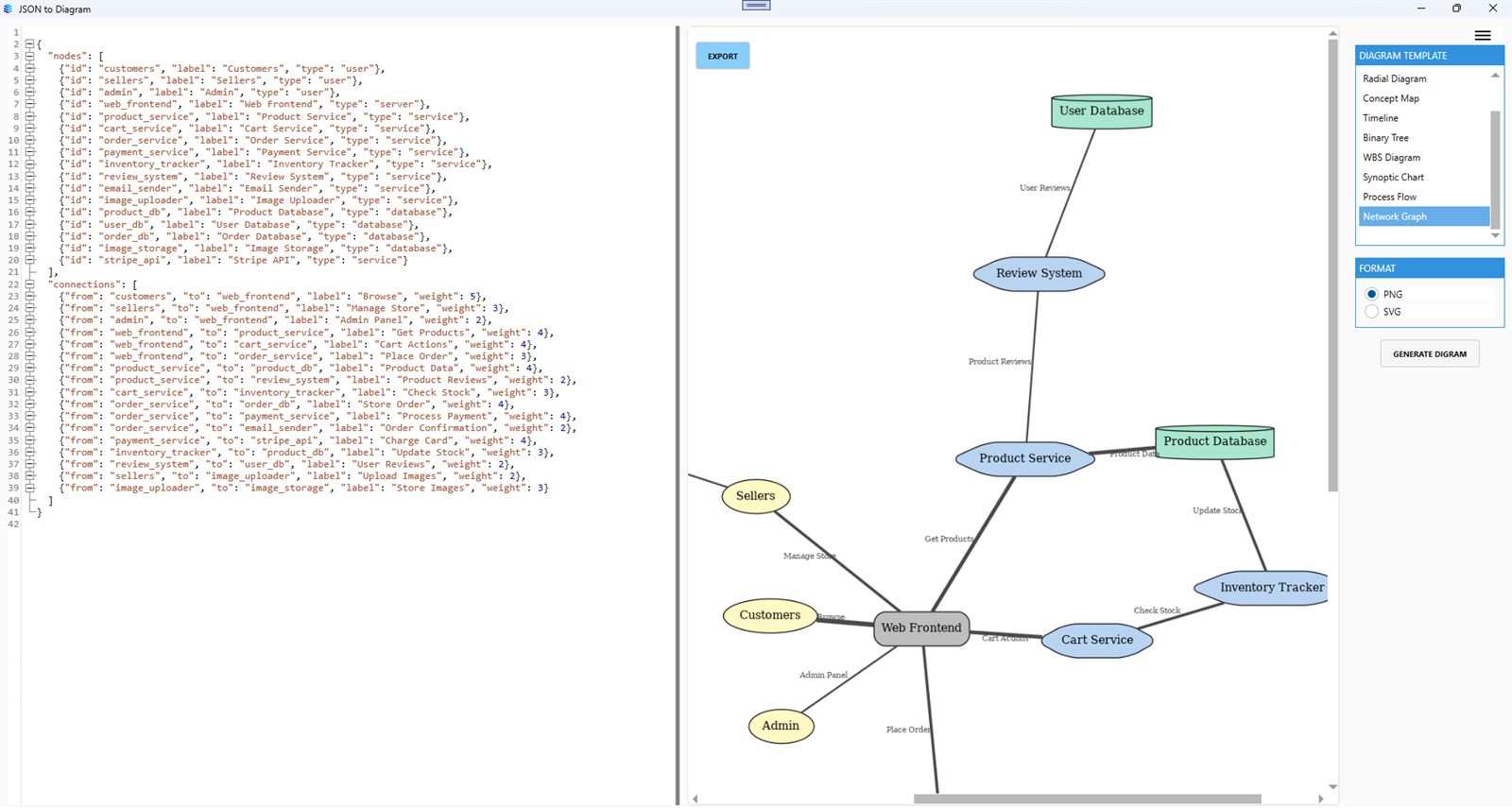This screenshot has width=1512, height=808.
Task: Select the SVG format radio button
Action: 1372,311
